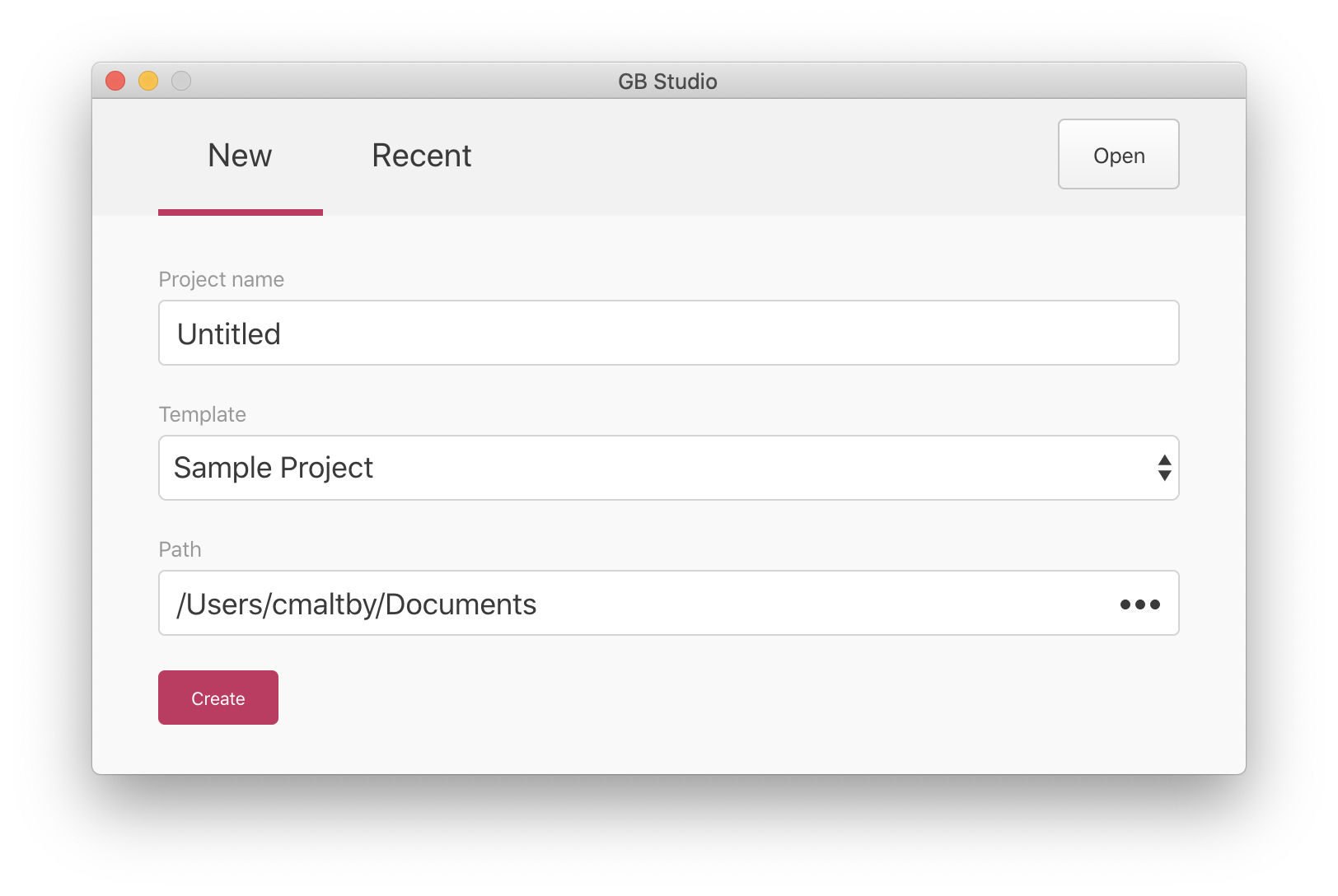Open the Template dropdown showing Sample Project
The width and height of the screenshot is (1338, 896).
coord(659,468)
